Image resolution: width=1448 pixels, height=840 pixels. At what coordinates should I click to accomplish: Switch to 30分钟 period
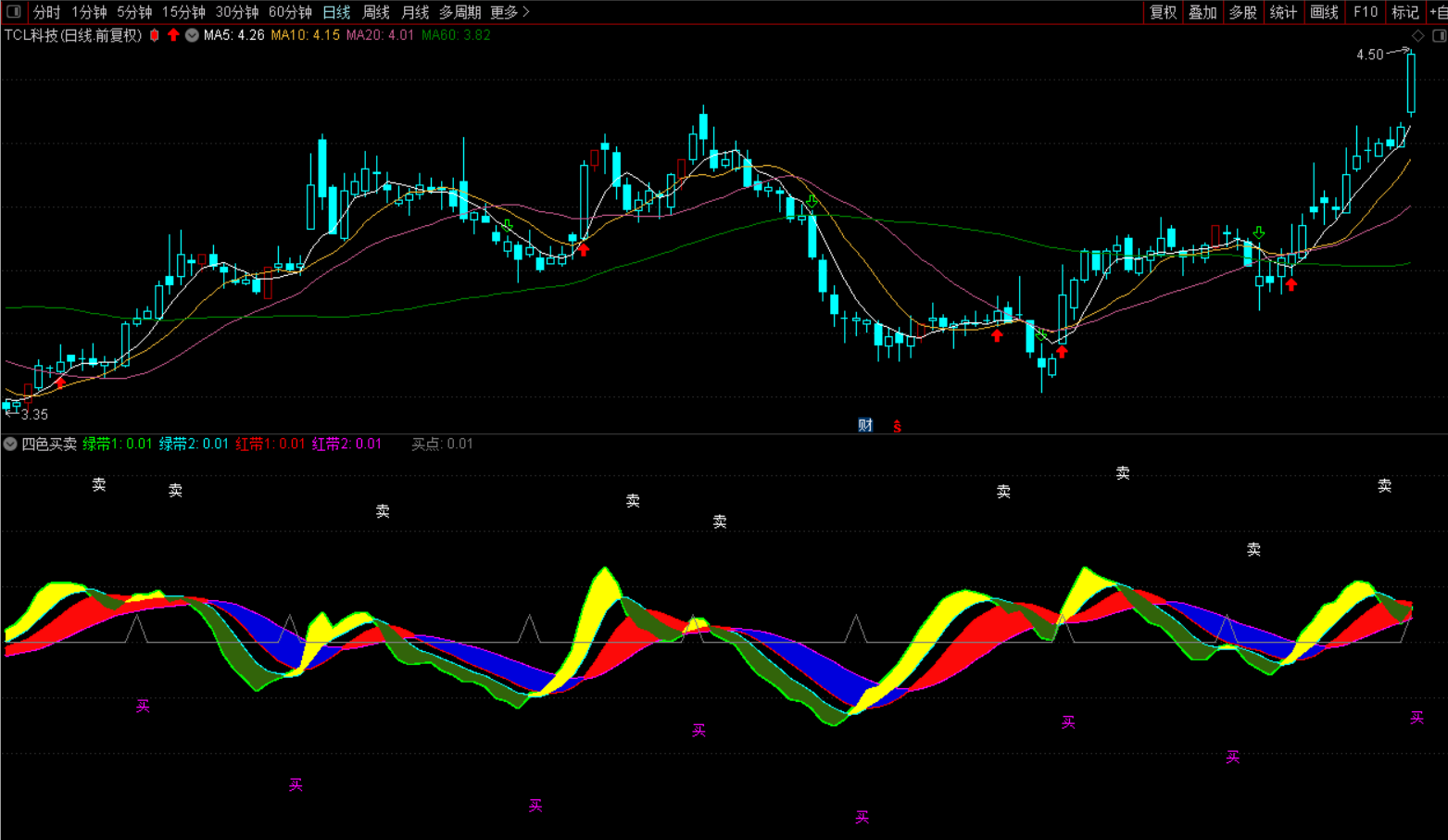pyautogui.click(x=237, y=12)
